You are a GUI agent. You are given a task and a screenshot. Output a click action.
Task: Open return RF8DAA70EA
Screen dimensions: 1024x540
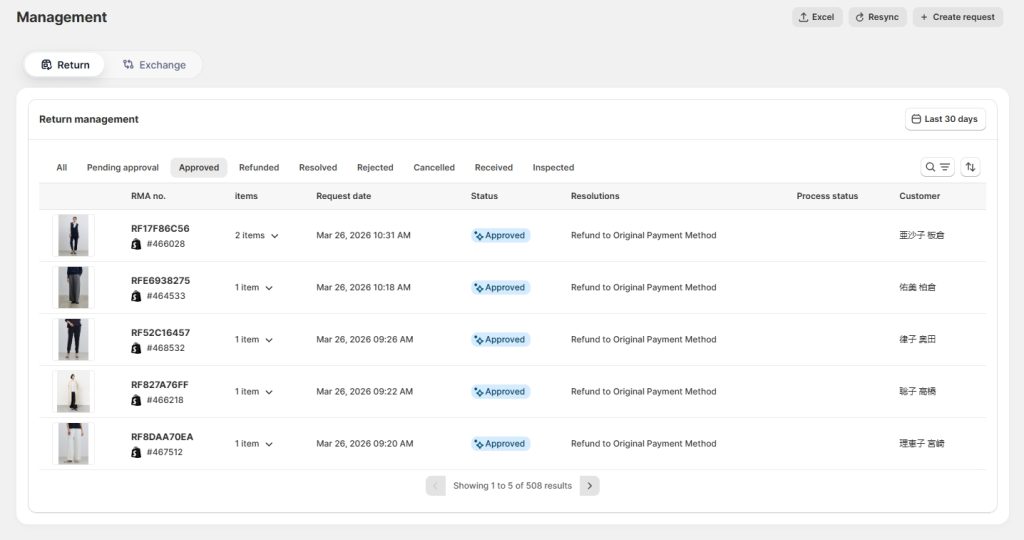[x=162, y=437]
